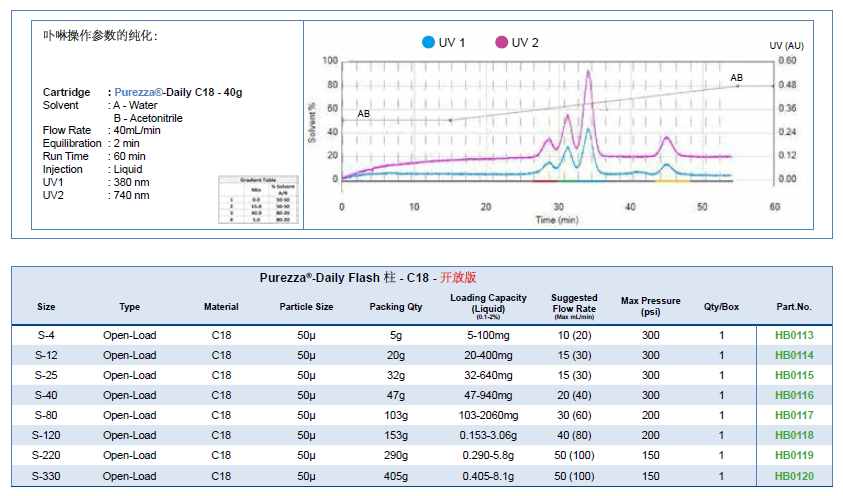Select the S-40 size cell
The width and height of the screenshot is (843, 496).
pos(46,395)
